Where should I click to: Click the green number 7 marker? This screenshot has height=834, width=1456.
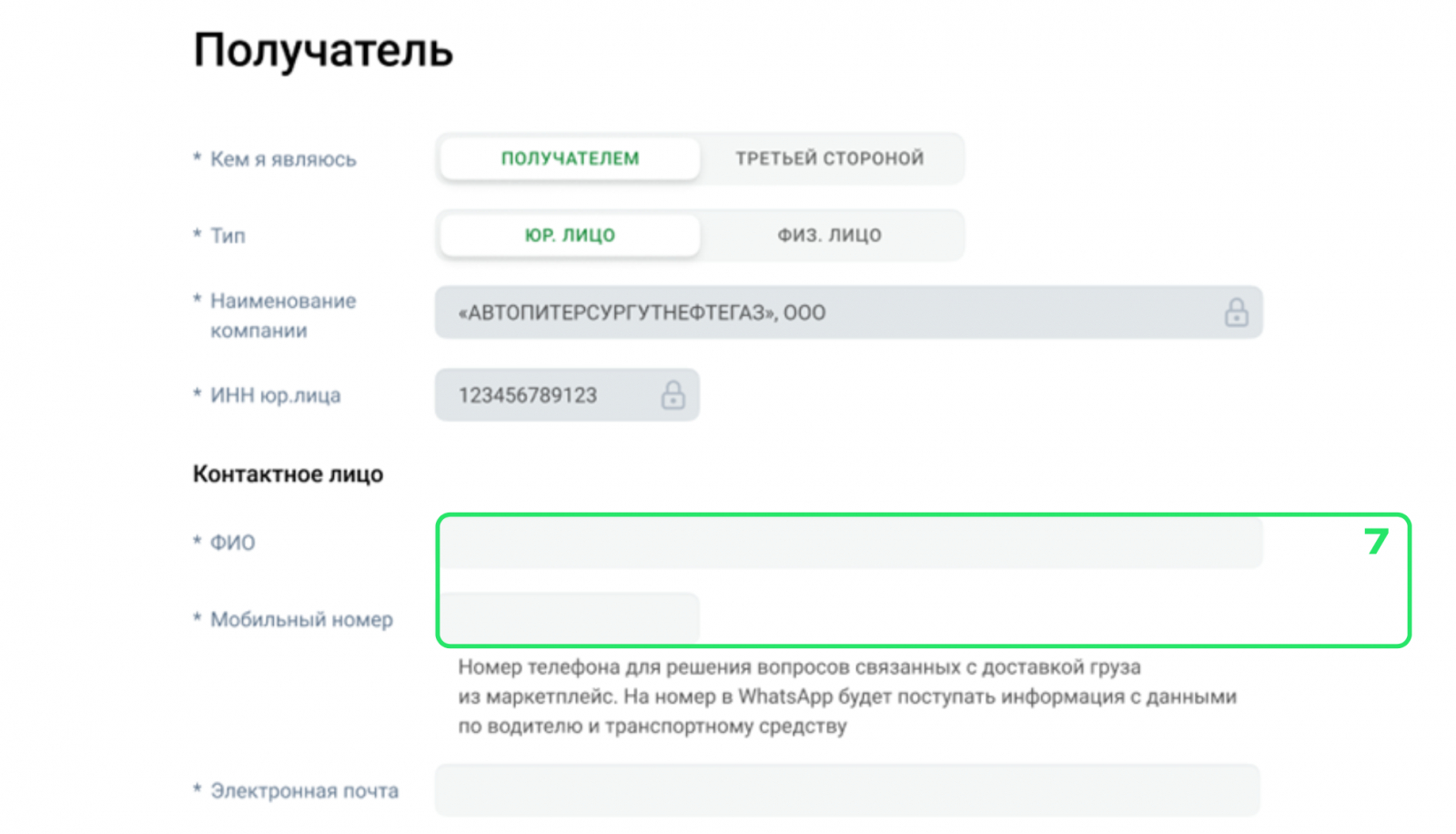[x=1376, y=542]
